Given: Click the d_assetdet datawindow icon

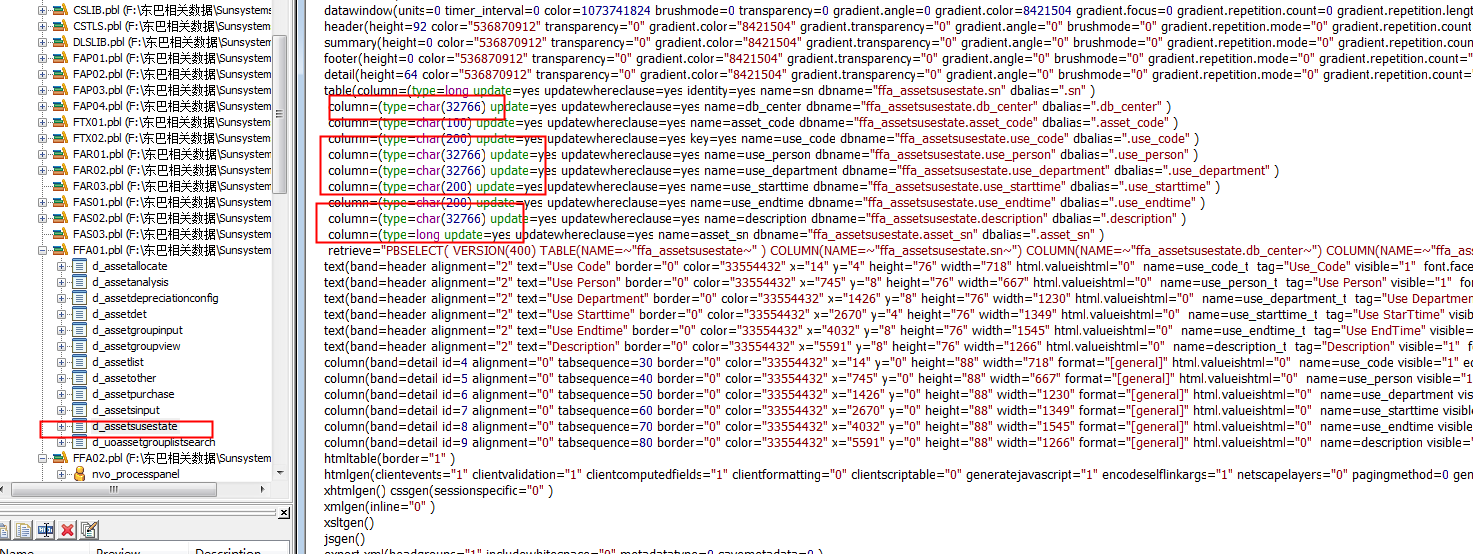Looking at the screenshot, I should tap(80, 314).
